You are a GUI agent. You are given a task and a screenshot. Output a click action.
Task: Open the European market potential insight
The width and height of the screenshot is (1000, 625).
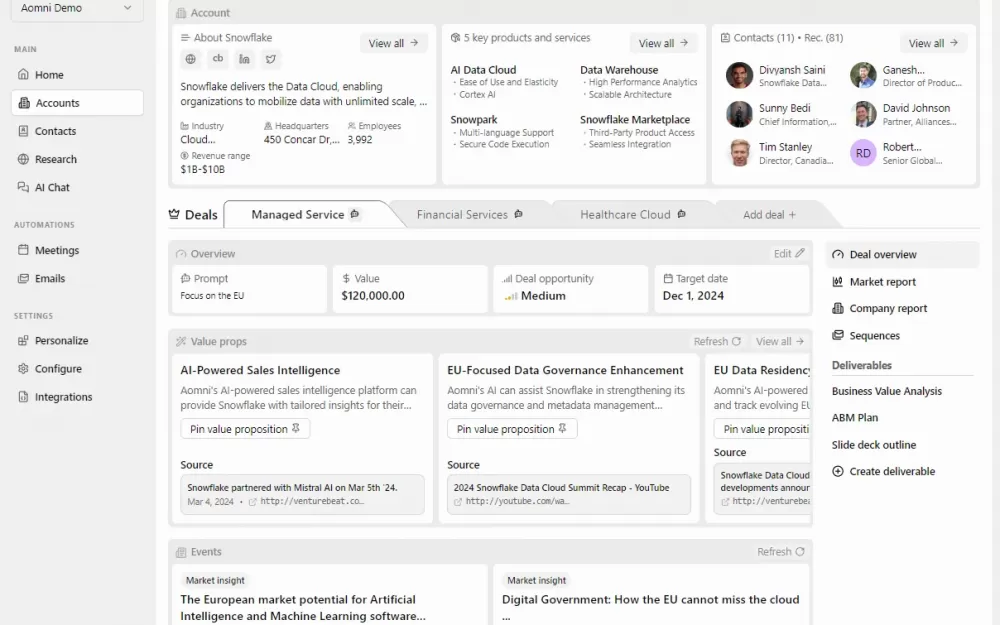click(303, 608)
